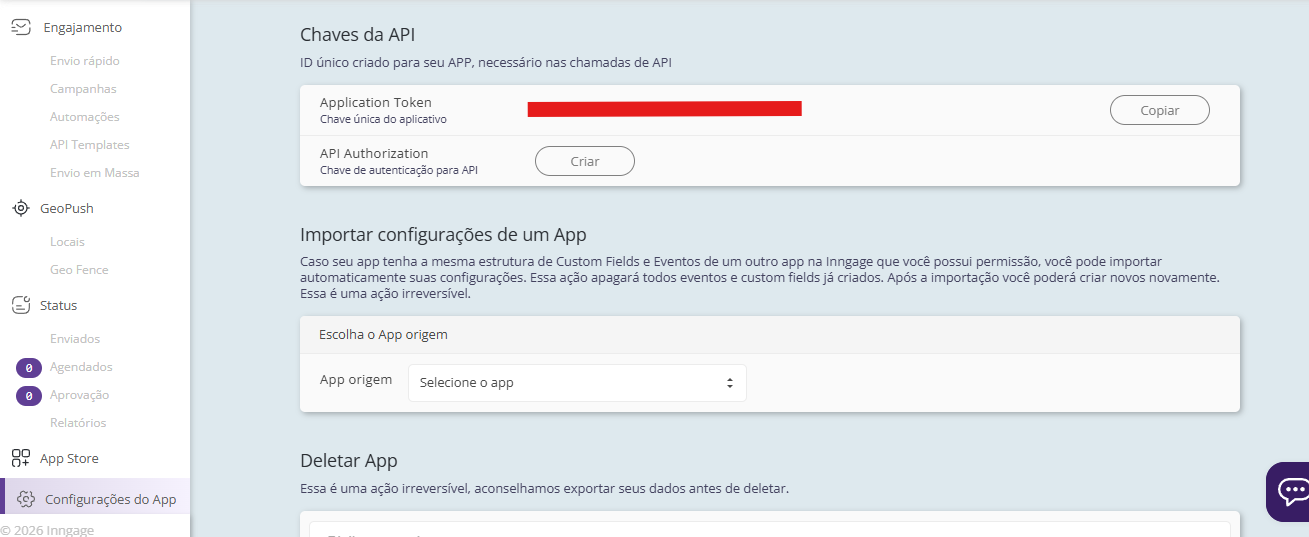This screenshot has height=537, width=1309.
Task: Open Automações menu item
Action: point(85,117)
